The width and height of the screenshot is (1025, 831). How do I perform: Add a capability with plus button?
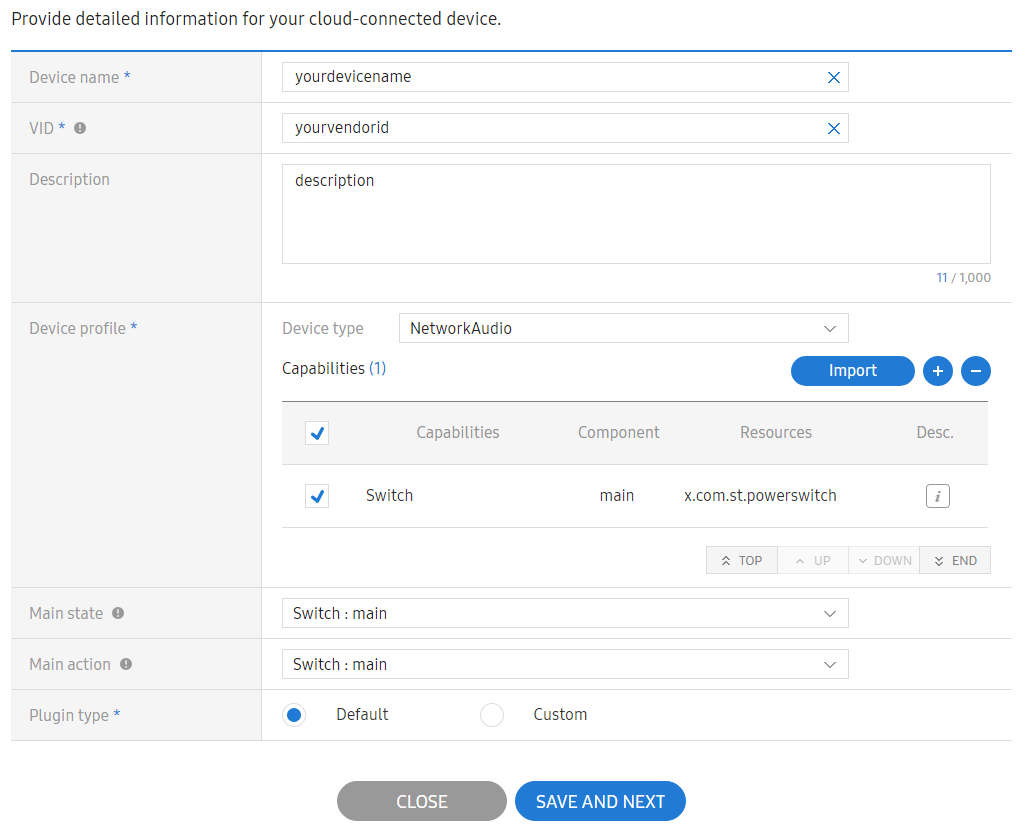[937, 371]
